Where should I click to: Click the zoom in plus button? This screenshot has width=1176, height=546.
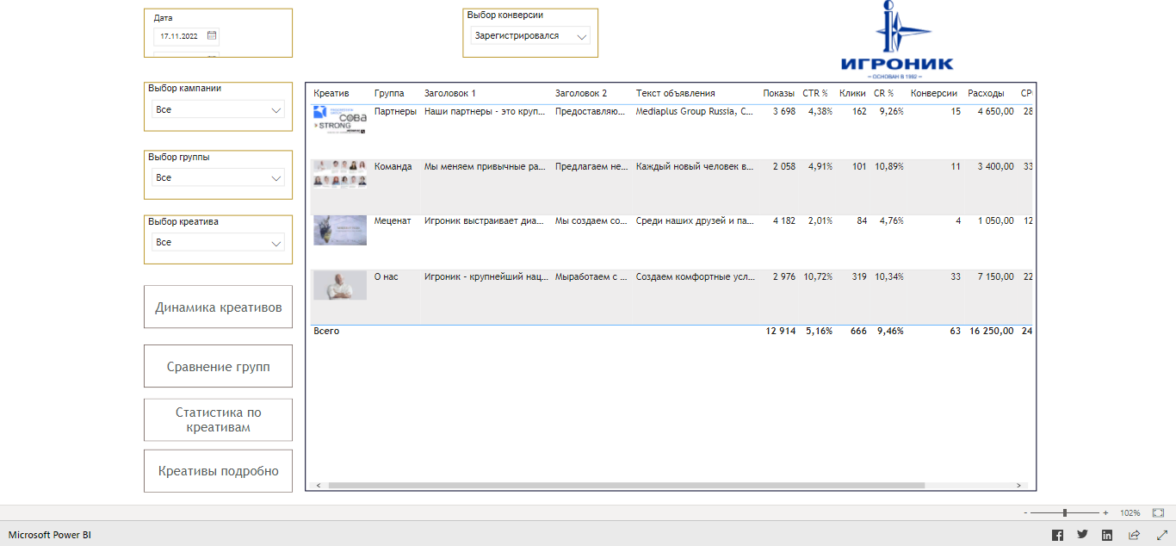point(1105,512)
